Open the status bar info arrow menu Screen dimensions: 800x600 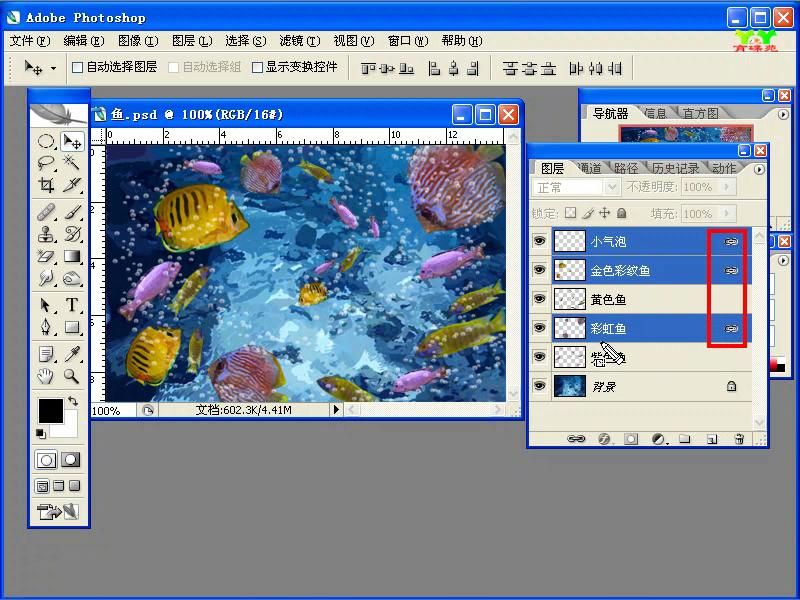[335, 410]
